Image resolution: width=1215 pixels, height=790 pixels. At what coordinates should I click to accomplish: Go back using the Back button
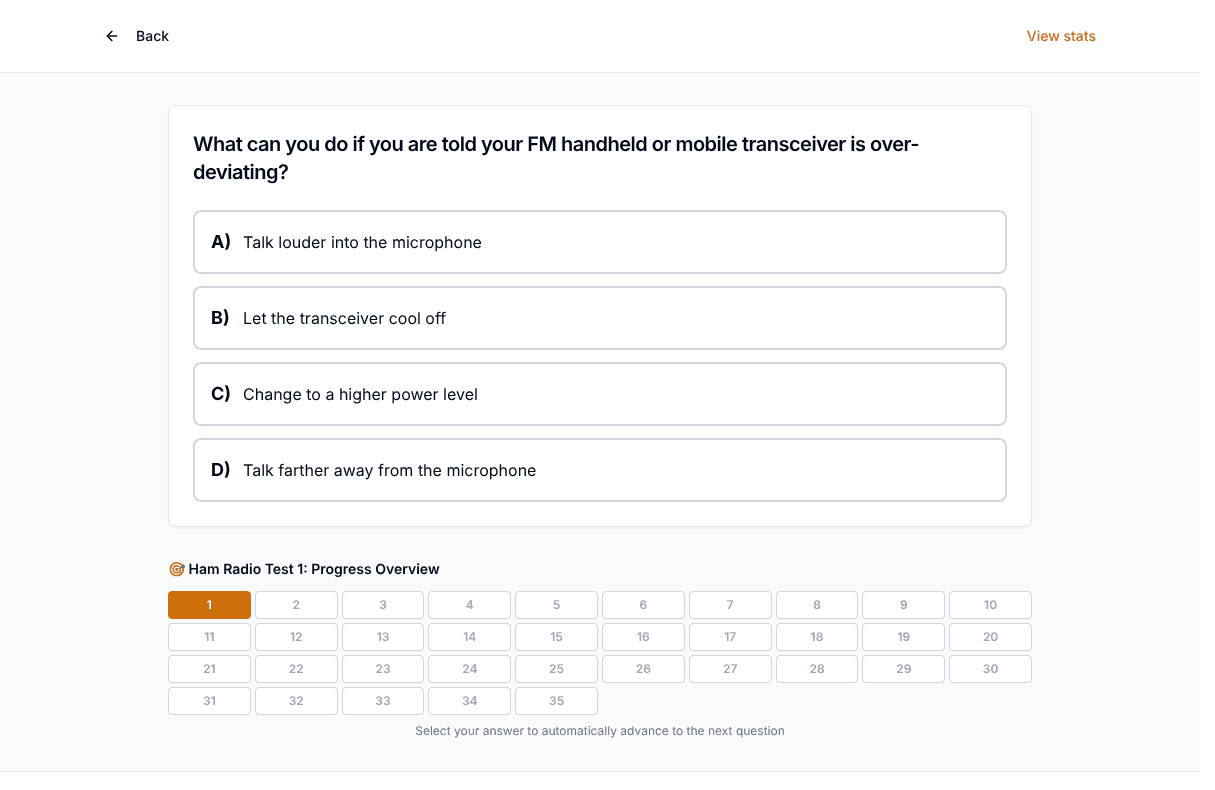[x=137, y=36]
